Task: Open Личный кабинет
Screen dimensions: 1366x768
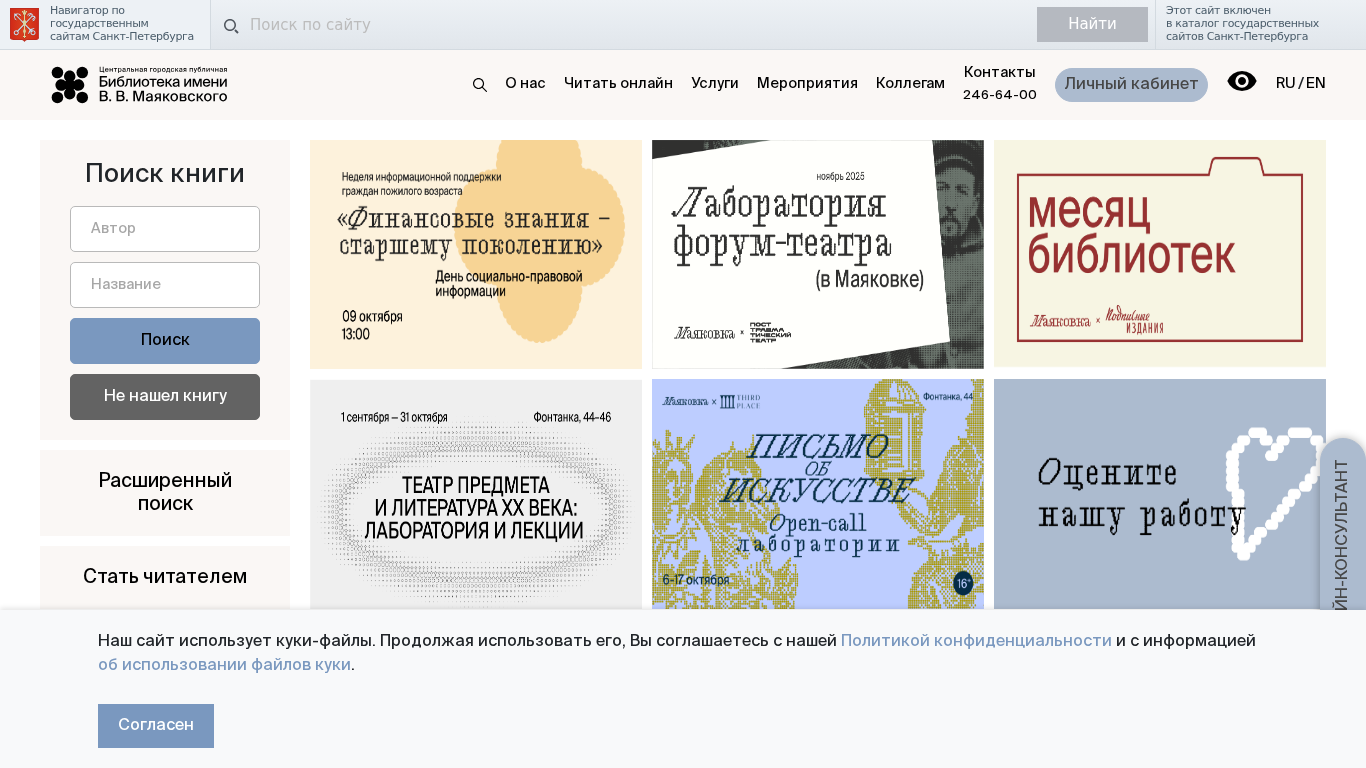Action: click(1131, 85)
